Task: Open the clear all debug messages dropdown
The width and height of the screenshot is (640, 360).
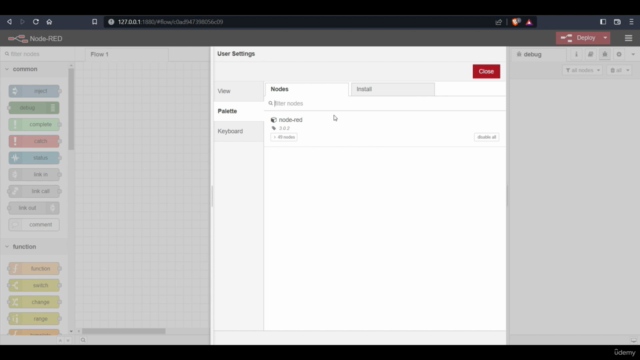Action: click(x=619, y=70)
